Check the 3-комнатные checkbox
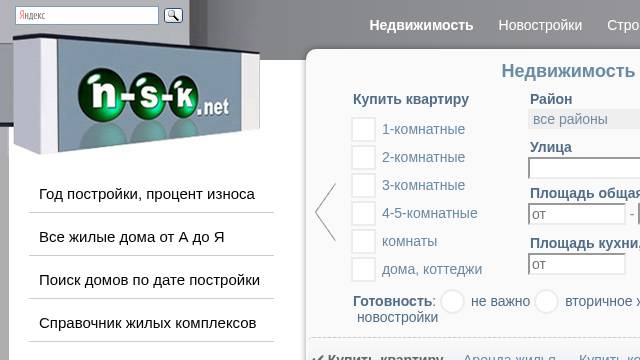This screenshot has width=640, height=360. click(363, 185)
